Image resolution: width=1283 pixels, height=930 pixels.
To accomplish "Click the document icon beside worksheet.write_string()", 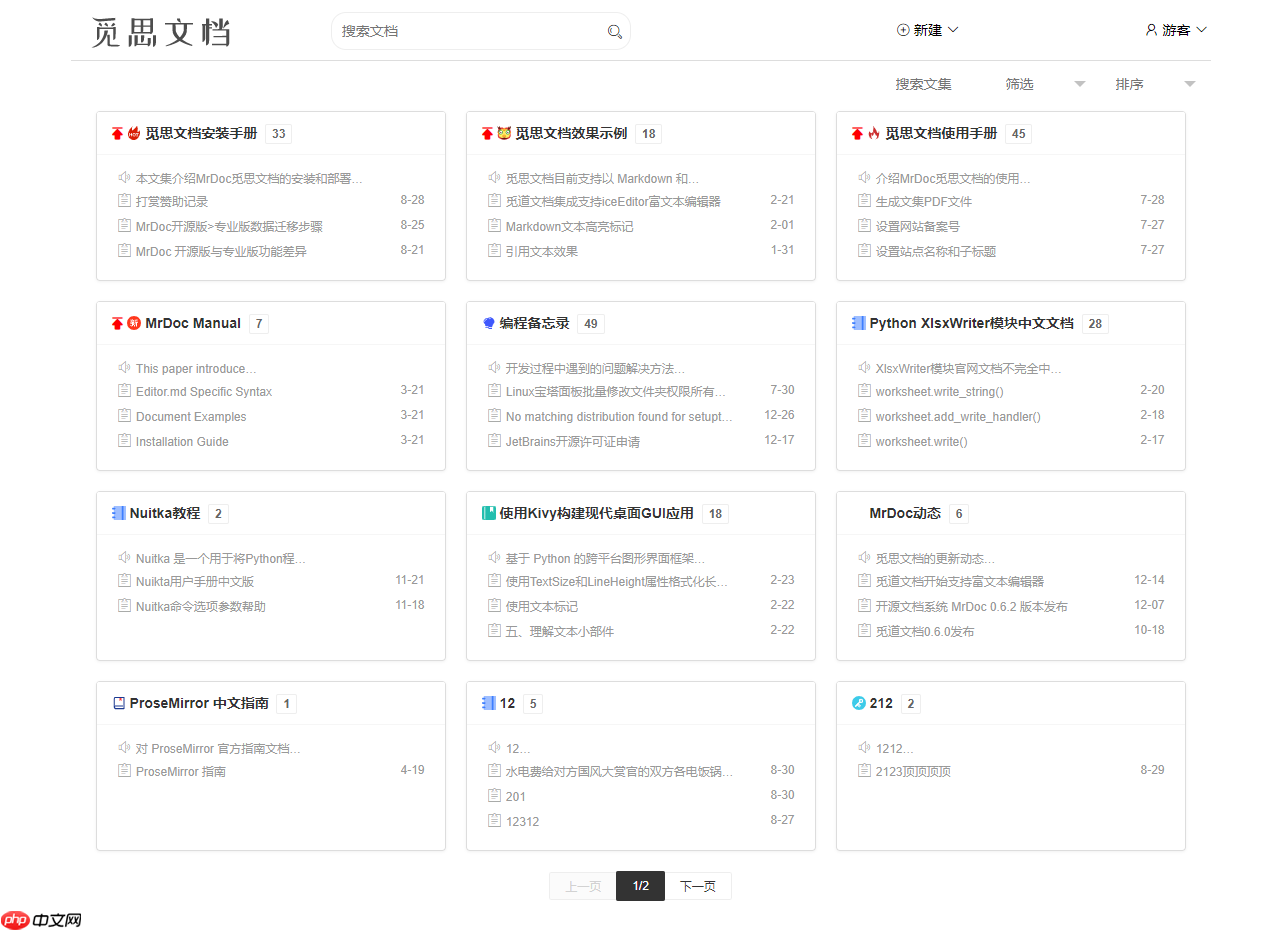I will [864, 390].
